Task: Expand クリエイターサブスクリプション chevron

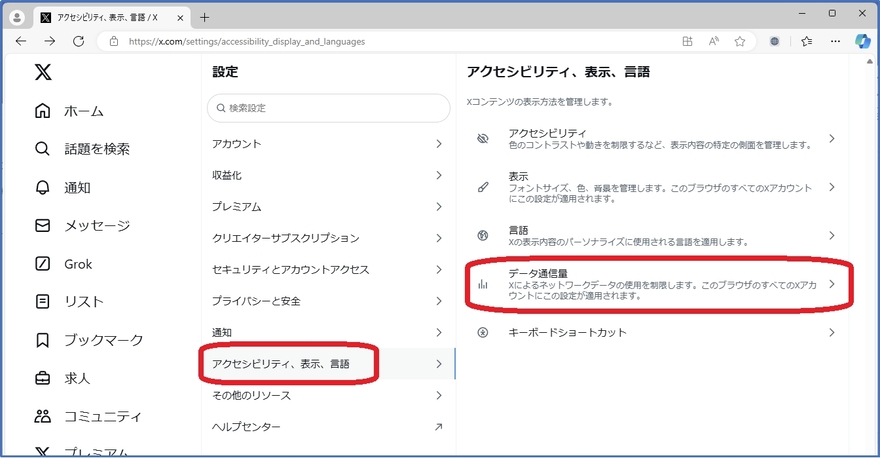Action: pos(439,238)
